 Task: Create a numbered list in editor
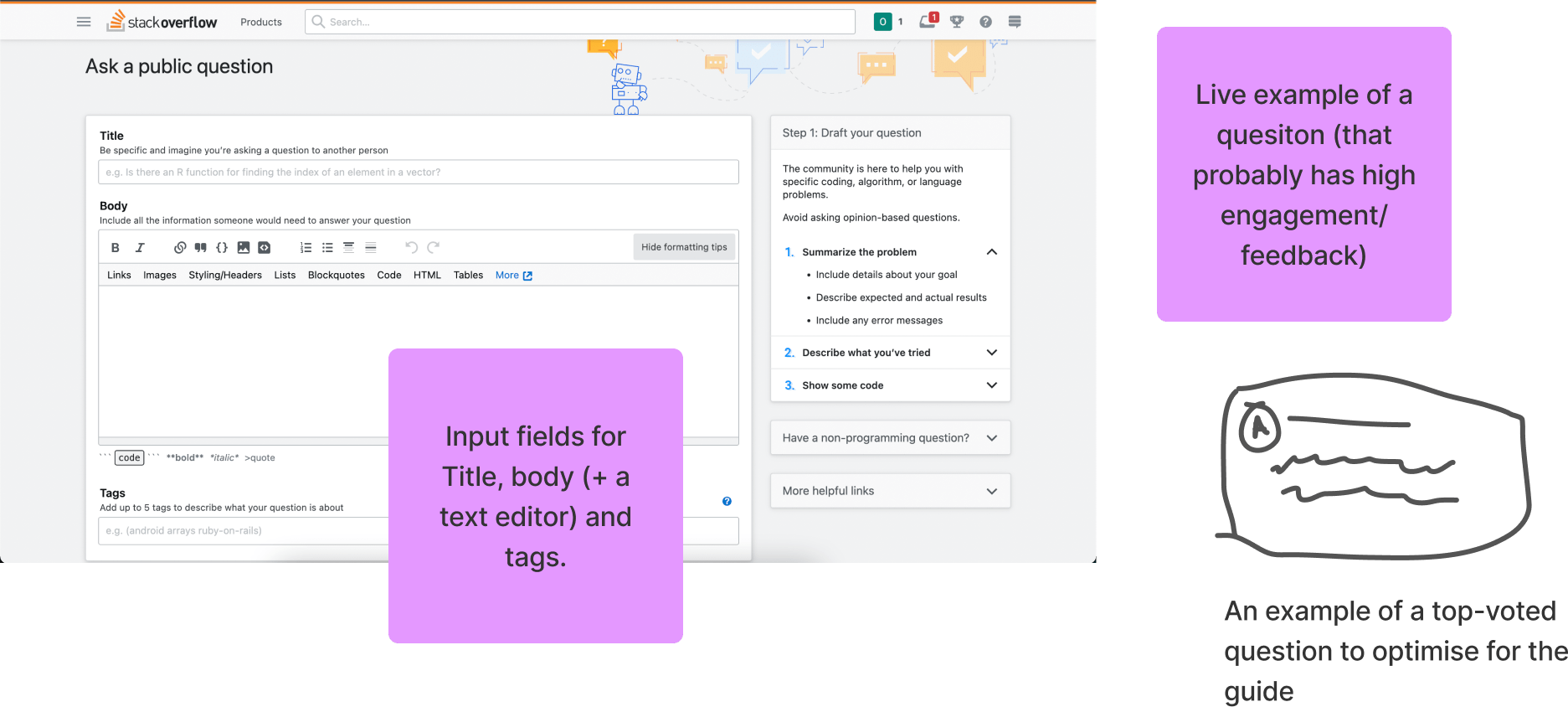(306, 247)
